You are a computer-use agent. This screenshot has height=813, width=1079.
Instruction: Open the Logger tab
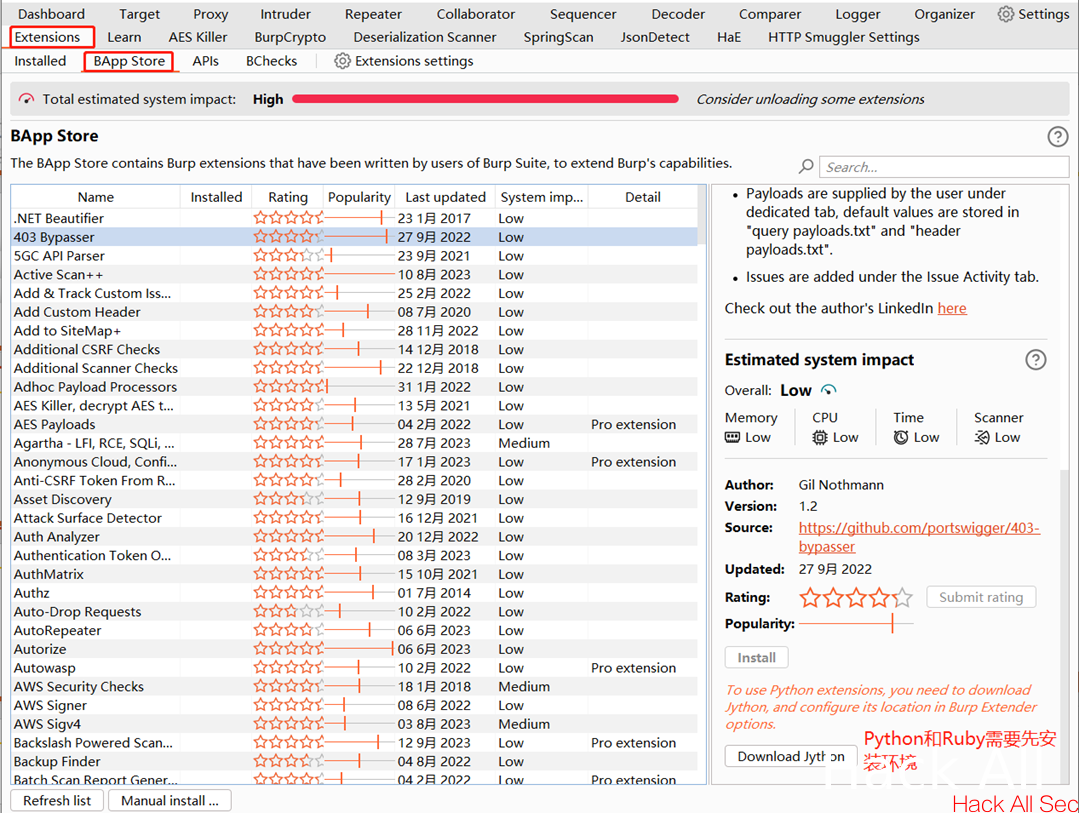[857, 14]
